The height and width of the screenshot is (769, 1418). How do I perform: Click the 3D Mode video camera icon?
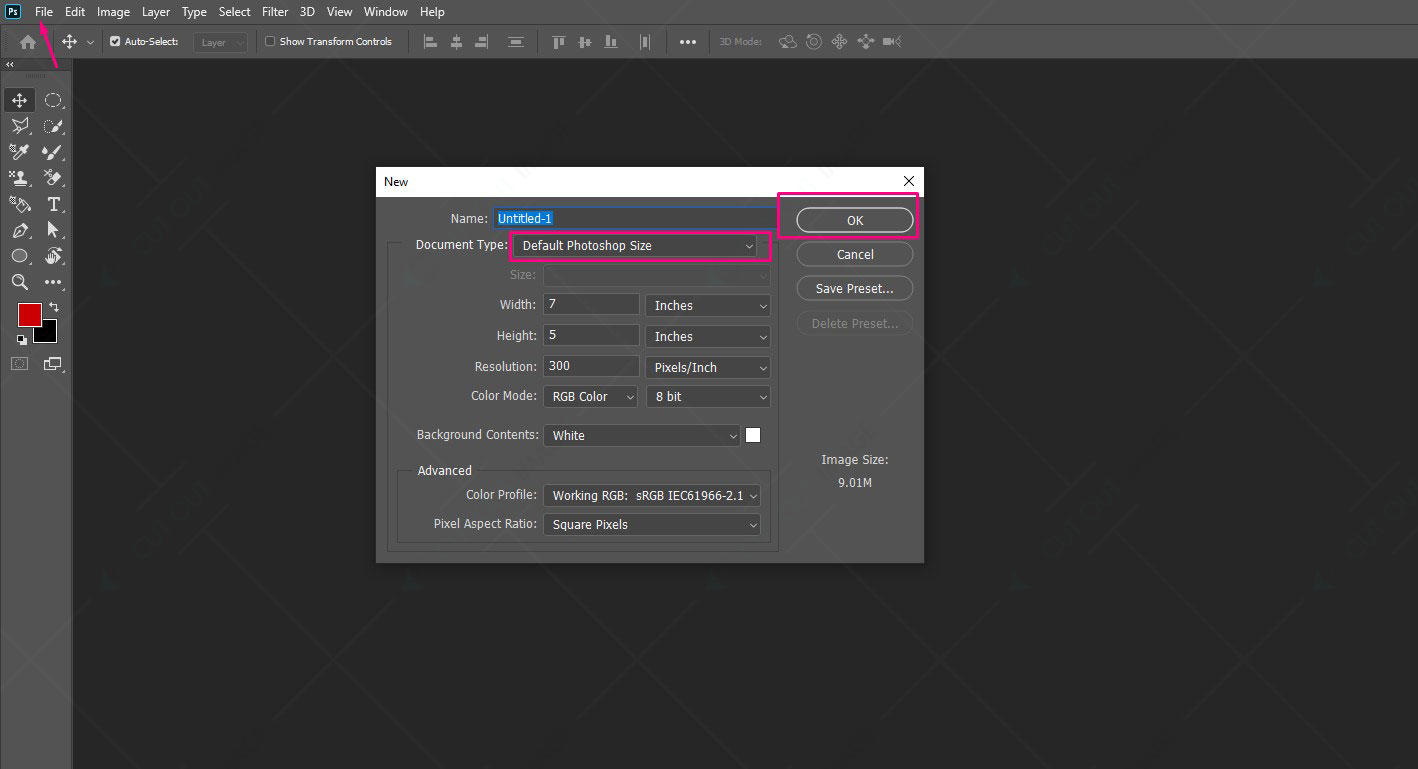pyautogui.click(x=892, y=42)
